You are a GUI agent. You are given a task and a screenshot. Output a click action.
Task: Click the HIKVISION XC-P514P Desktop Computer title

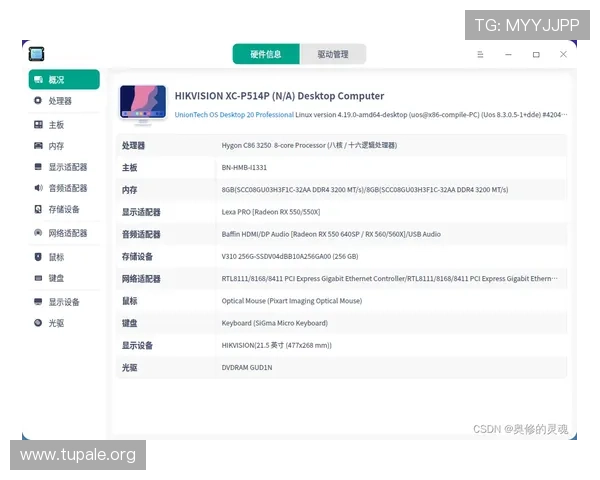click(279, 96)
